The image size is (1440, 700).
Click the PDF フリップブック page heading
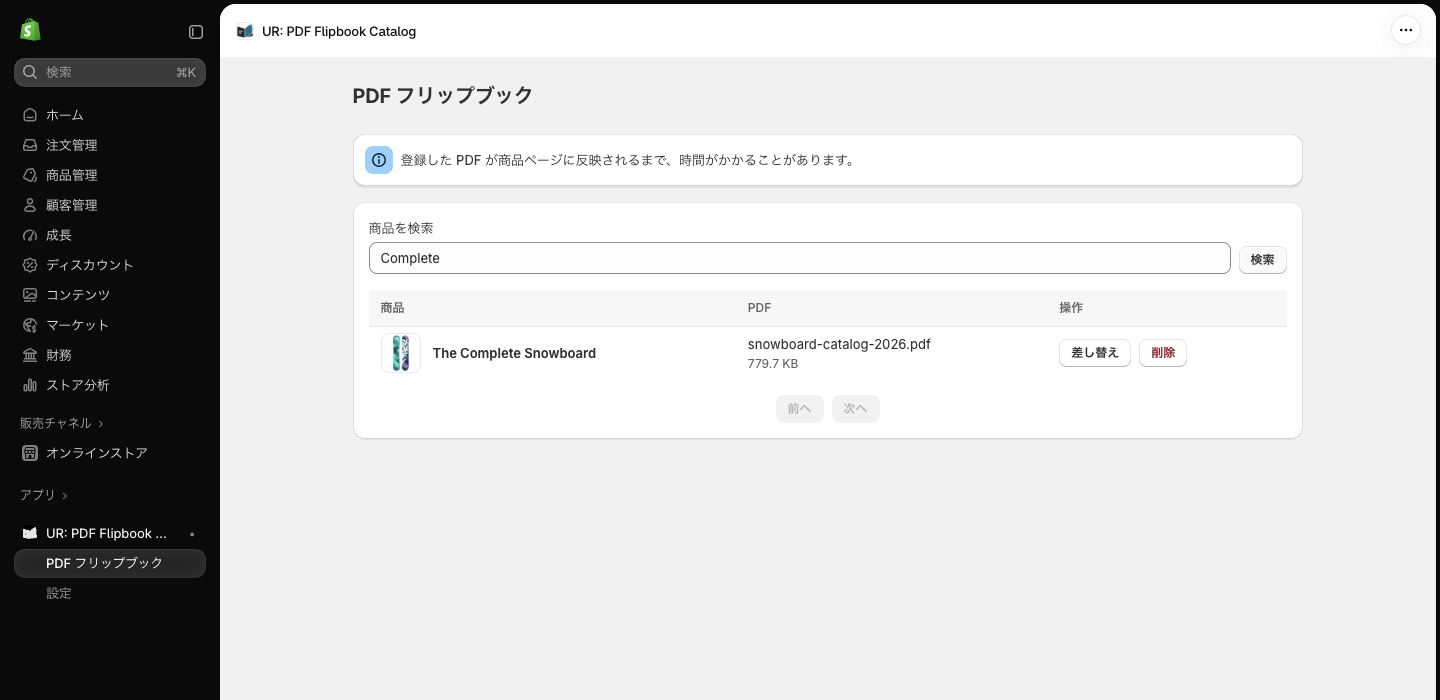point(443,95)
